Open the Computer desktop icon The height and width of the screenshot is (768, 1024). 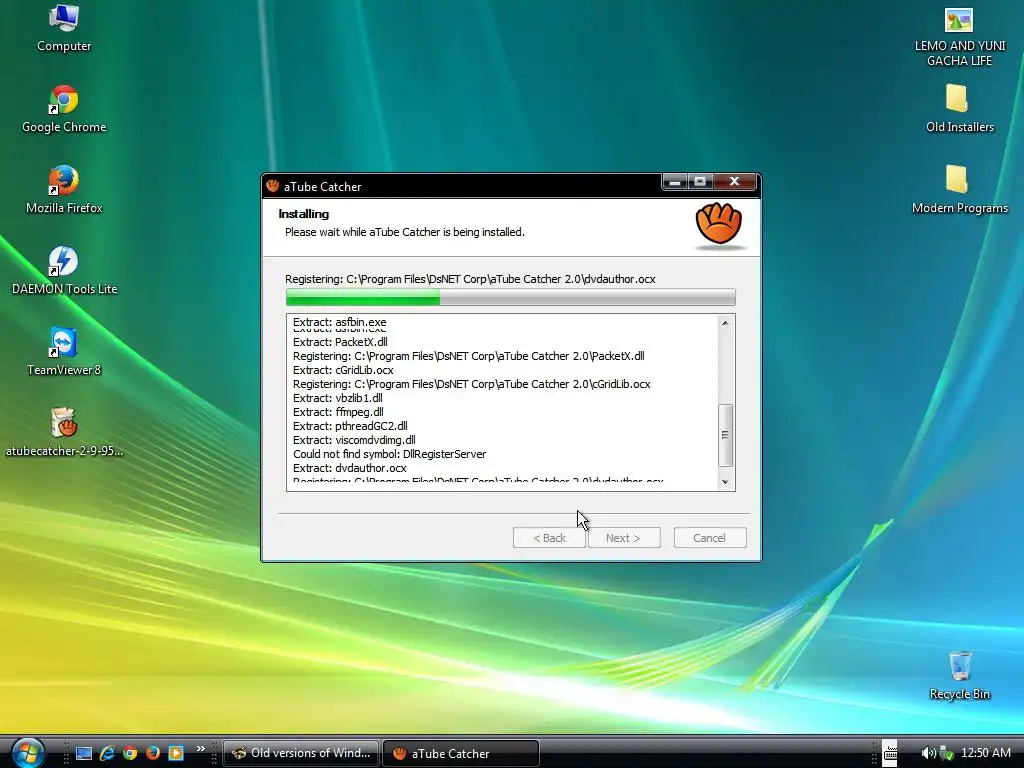[x=64, y=29]
